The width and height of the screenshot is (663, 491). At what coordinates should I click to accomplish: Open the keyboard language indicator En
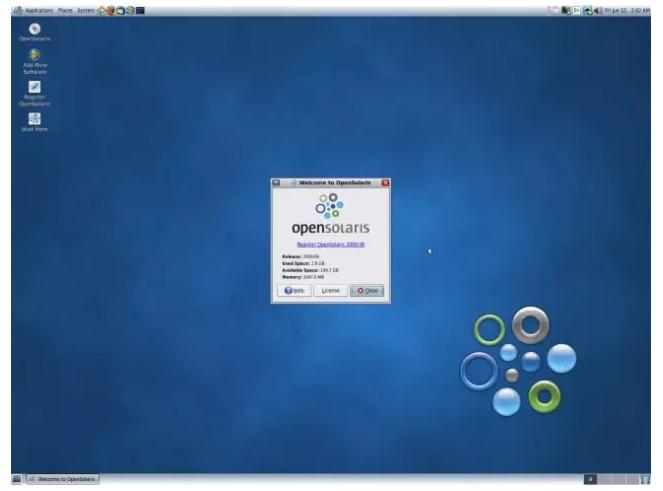[x=576, y=10]
